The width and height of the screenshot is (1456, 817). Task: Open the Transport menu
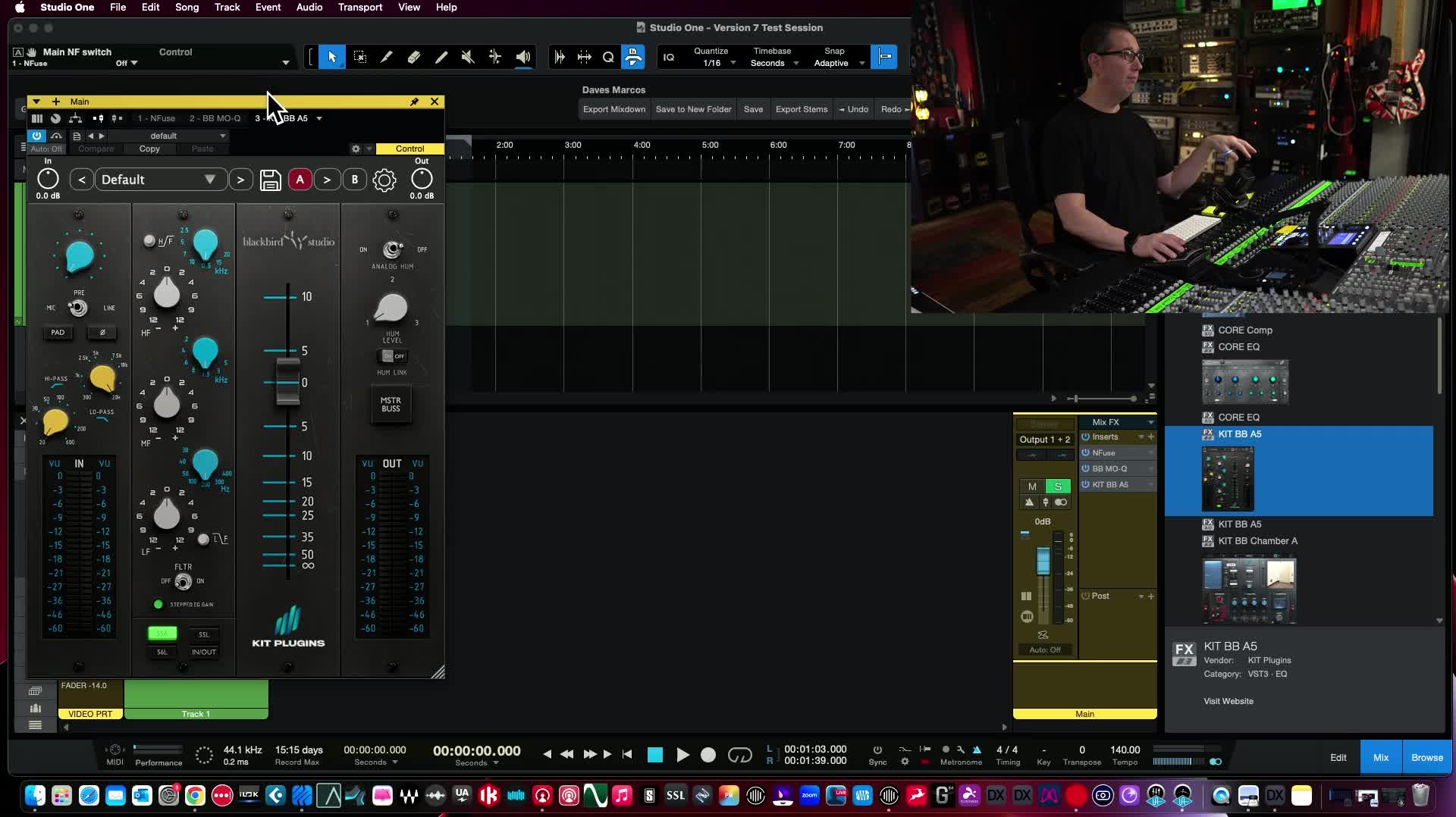coord(360,7)
